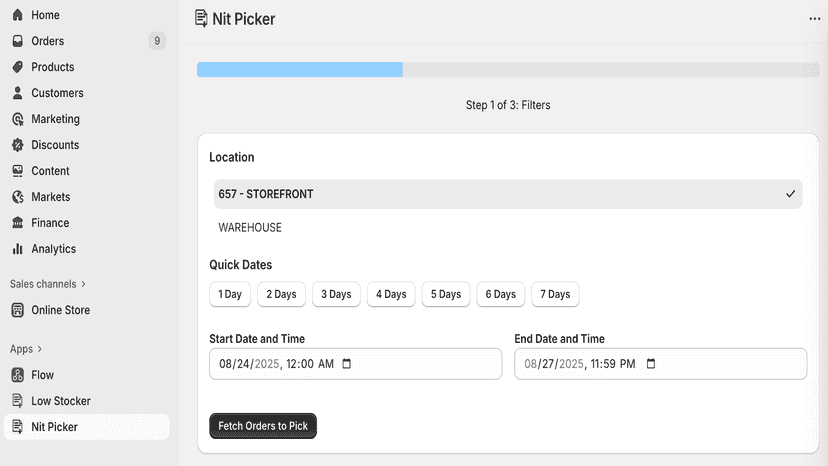Click the Products tag icon
This screenshot has width=828, height=466.
pos(17,67)
